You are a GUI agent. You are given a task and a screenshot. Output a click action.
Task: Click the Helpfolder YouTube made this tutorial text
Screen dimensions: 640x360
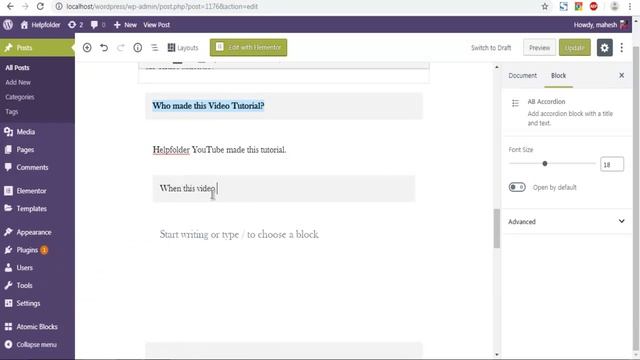pyautogui.click(x=219, y=150)
